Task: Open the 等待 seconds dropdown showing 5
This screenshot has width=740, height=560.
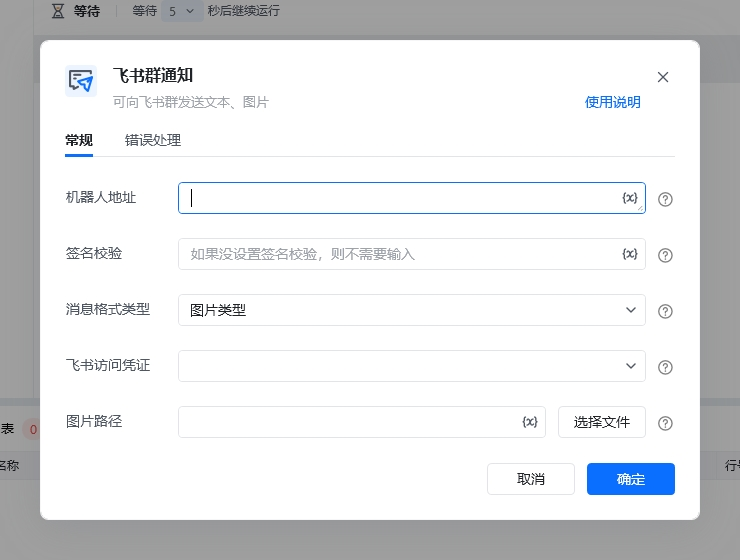Action: 182,11
